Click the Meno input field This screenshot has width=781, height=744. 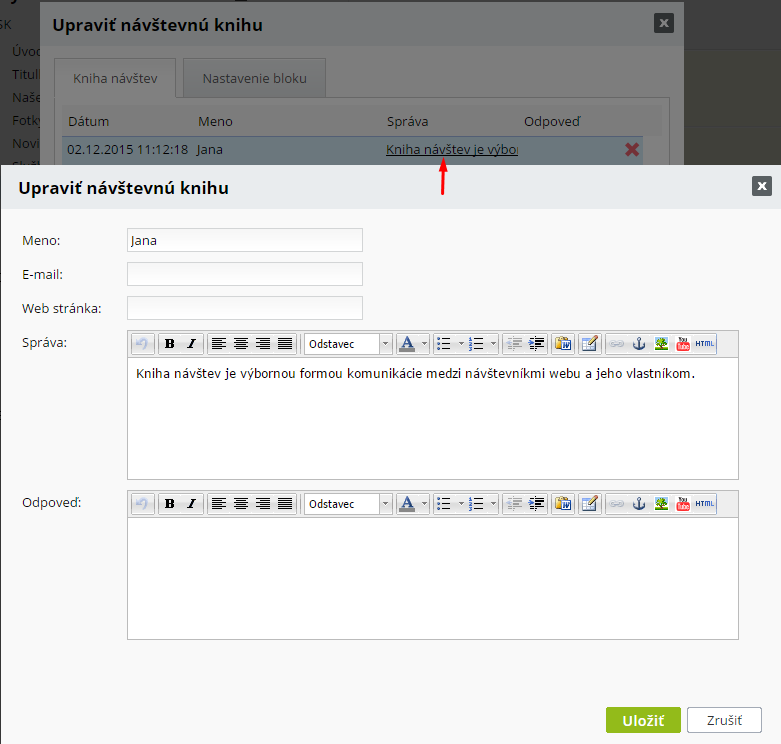(x=245, y=240)
